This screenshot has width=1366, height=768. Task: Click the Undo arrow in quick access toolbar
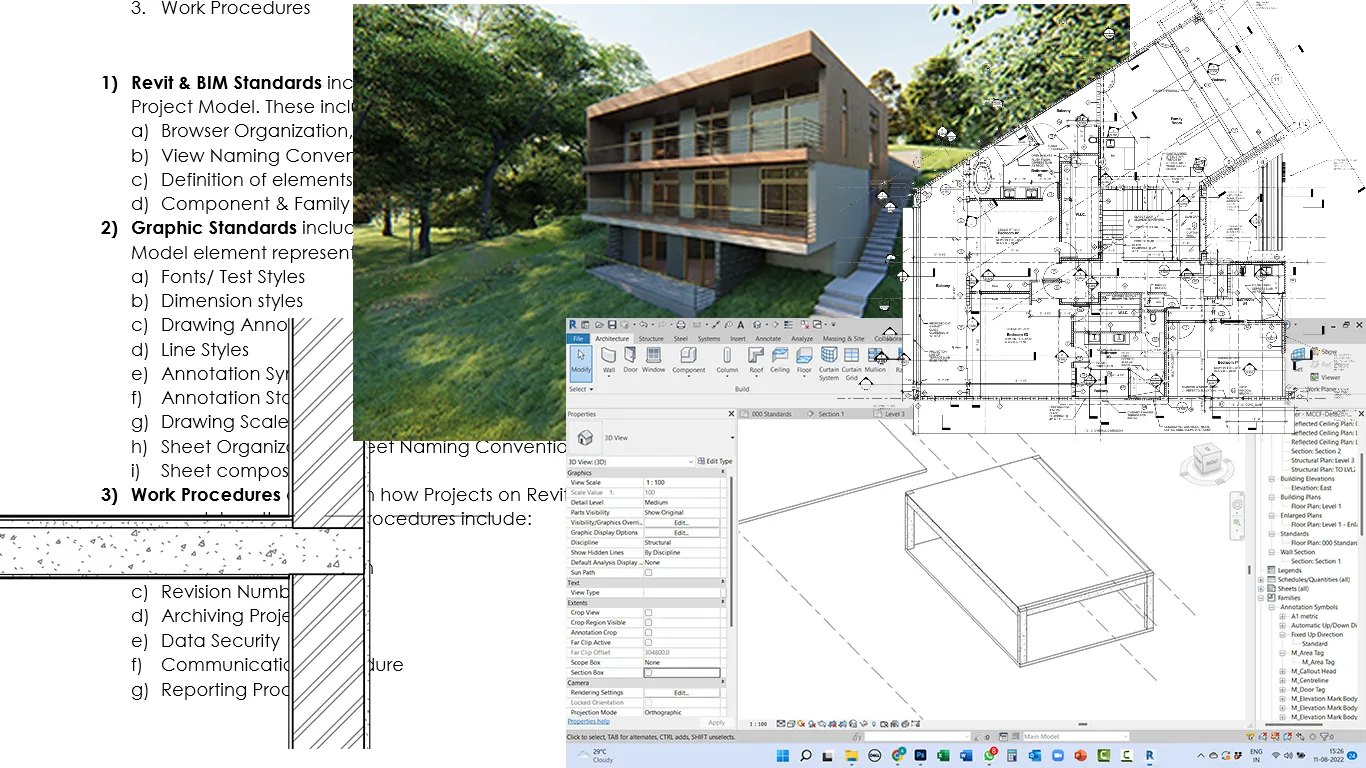644,325
